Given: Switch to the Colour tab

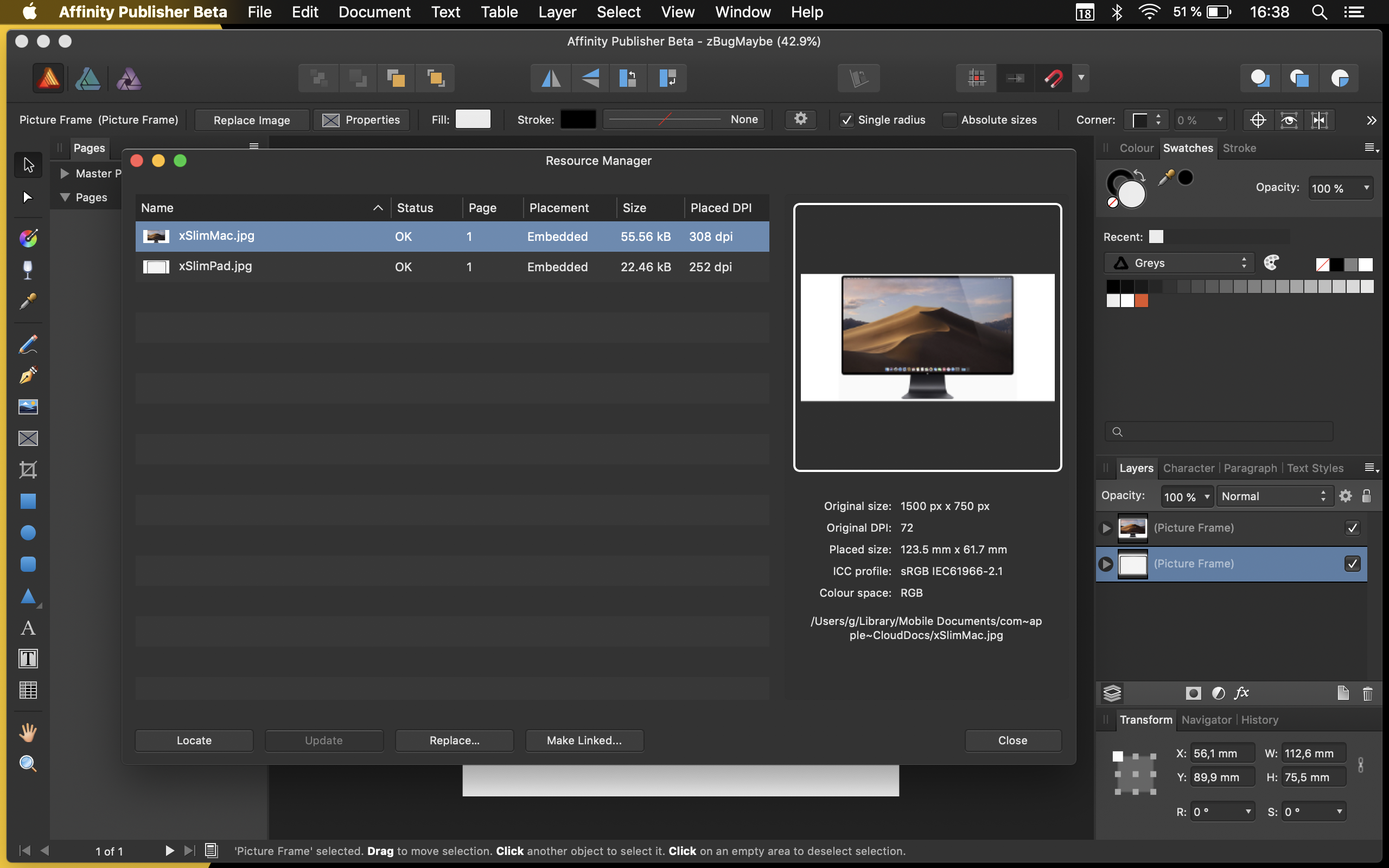Looking at the screenshot, I should [1136, 148].
